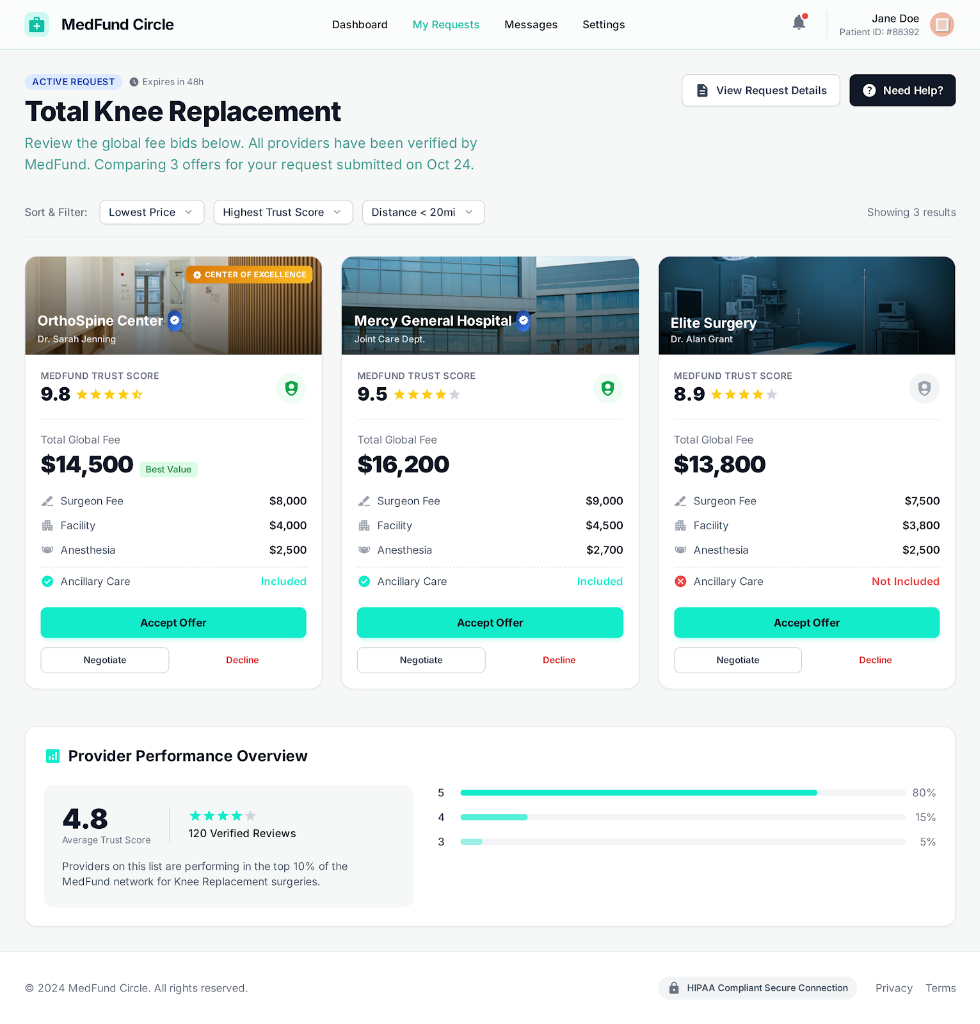The width and height of the screenshot is (980, 1024).
Task: Click the MedFund Circle logo icon
Action: (37, 24)
